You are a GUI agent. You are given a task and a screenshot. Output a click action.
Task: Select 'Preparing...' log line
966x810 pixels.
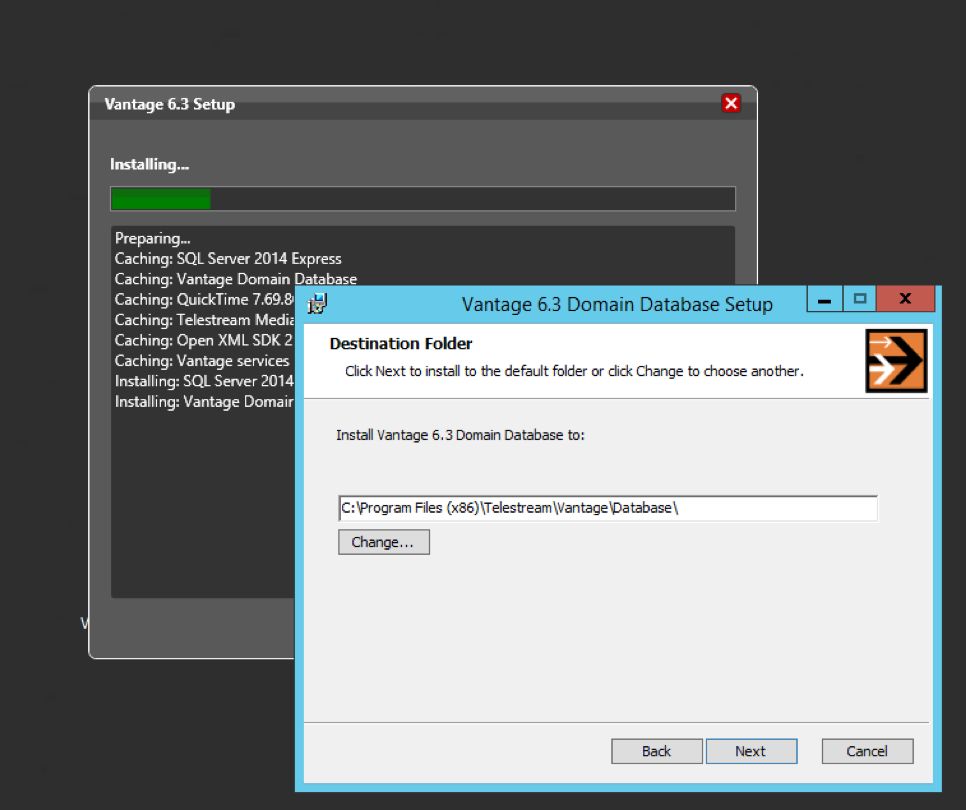[x=152, y=238]
